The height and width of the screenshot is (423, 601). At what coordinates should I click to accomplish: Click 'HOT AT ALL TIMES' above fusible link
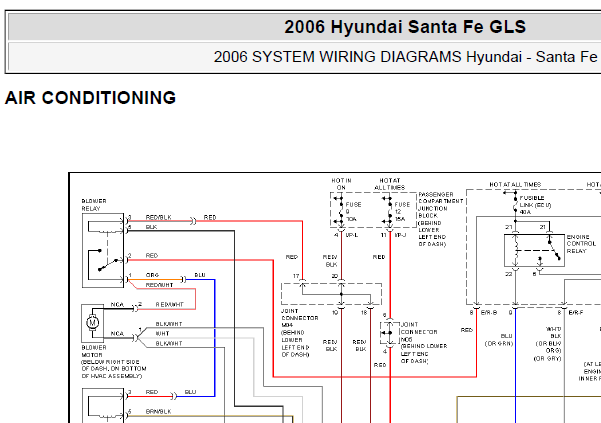515,185
